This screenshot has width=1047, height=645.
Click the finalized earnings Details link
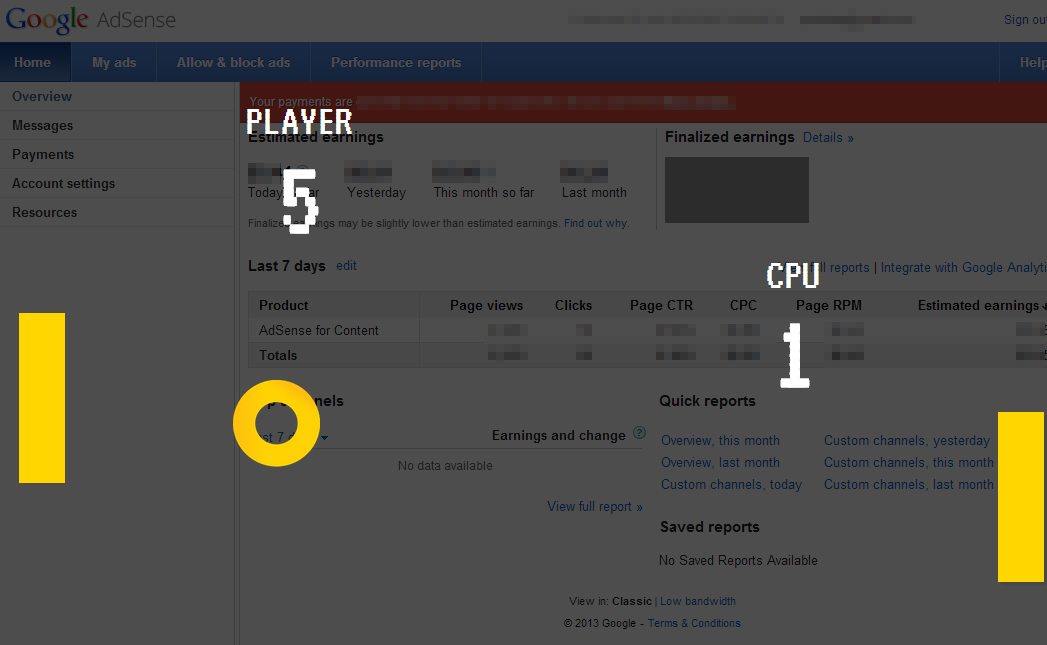[827, 137]
